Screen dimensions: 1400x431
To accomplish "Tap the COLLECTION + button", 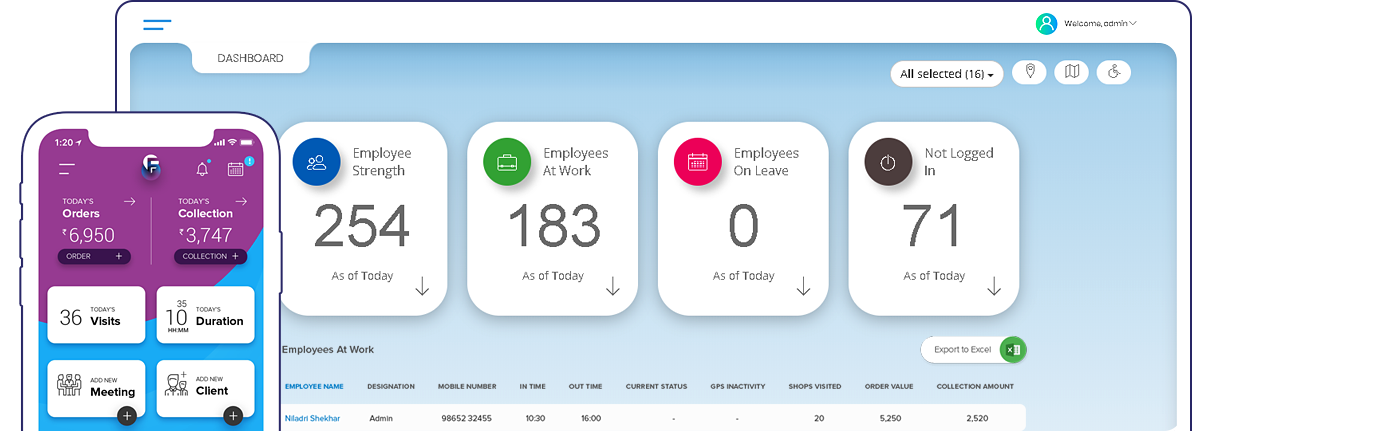I will click(x=211, y=257).
